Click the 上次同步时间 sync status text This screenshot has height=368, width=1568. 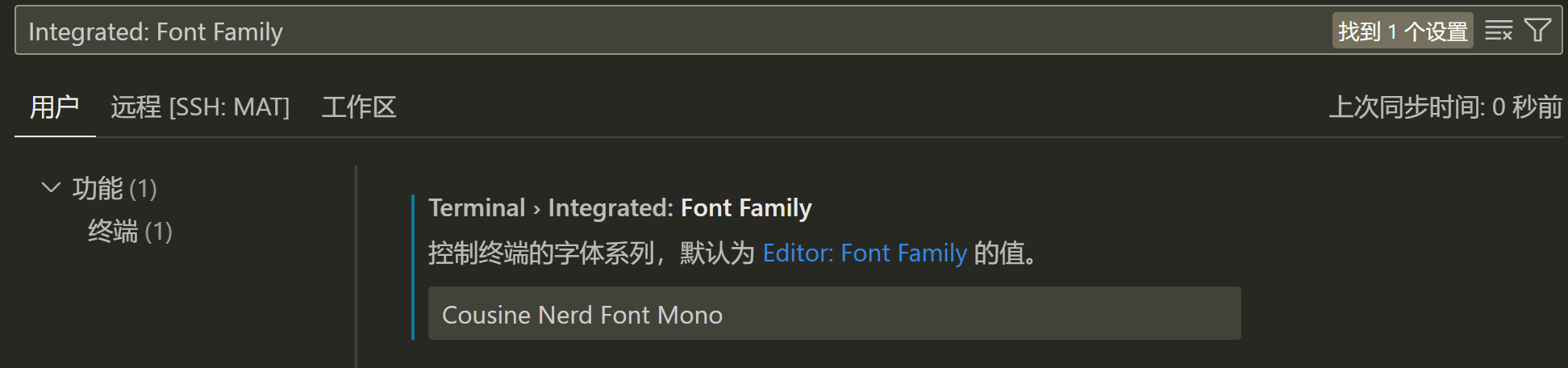(1445, 107)
